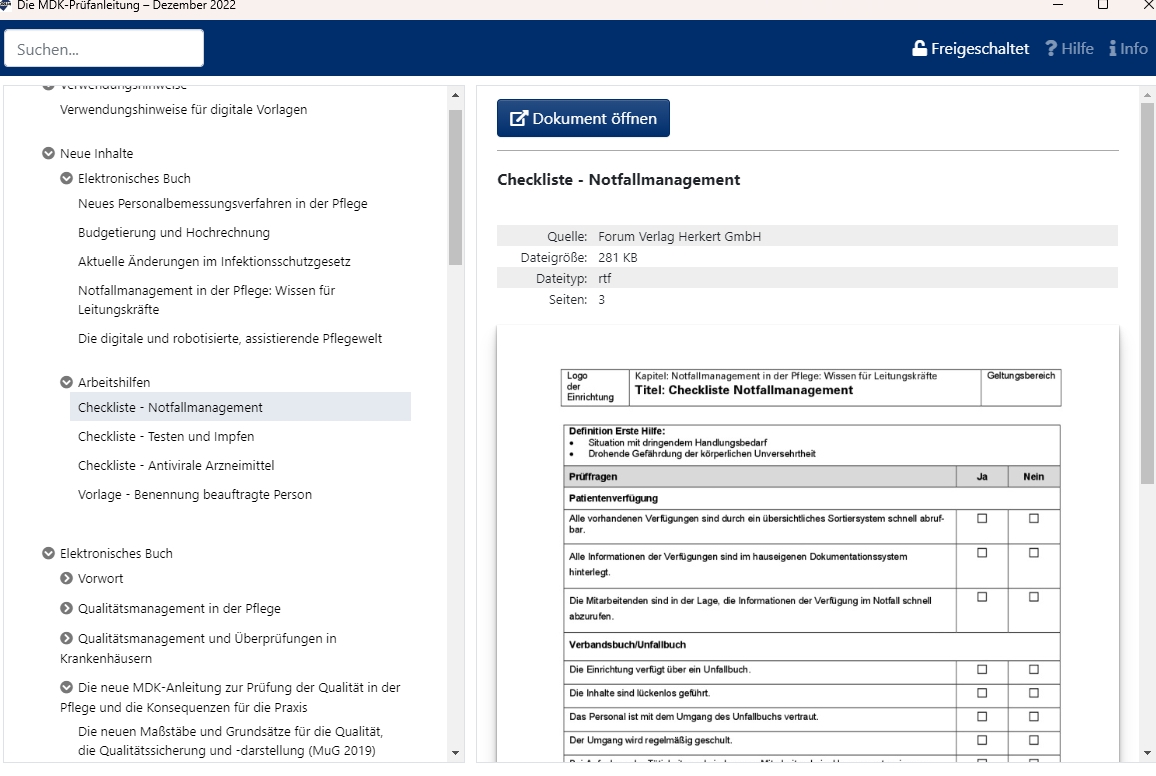Tick Ja for Sortiersystem Verfügungen row
Viewport: 1156px width, 776px height.
click(982, 518)
